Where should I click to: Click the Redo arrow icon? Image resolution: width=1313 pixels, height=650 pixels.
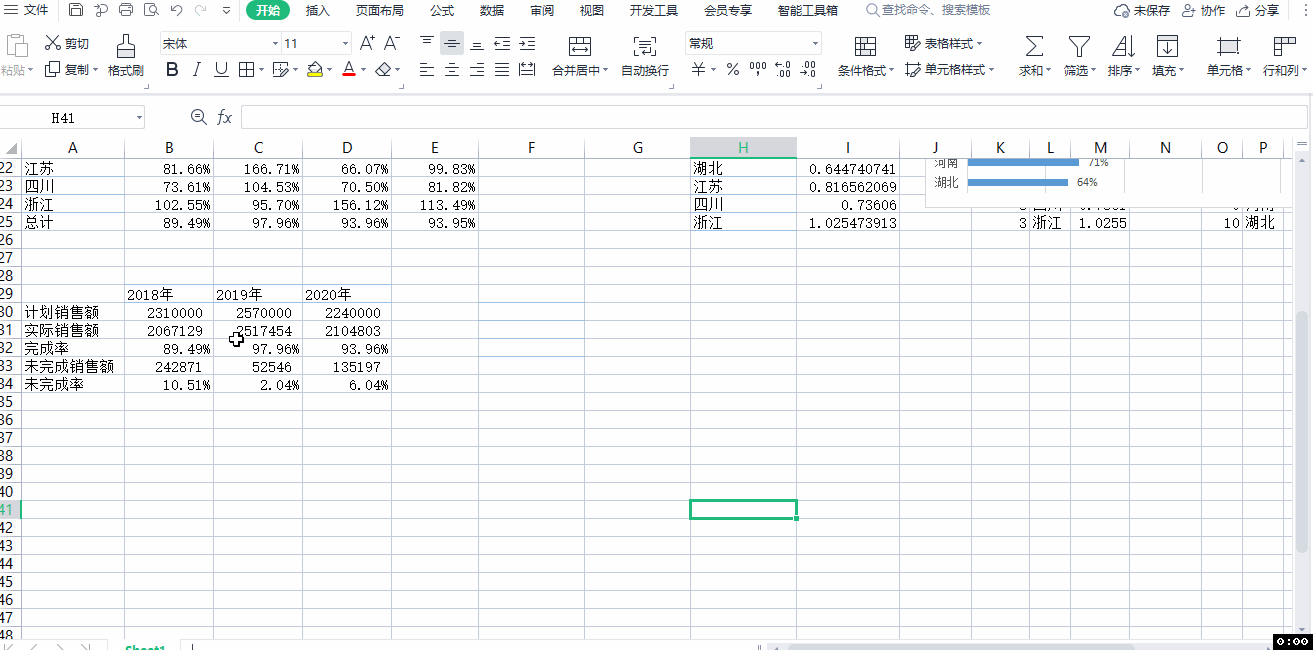[x=201, y=10]
